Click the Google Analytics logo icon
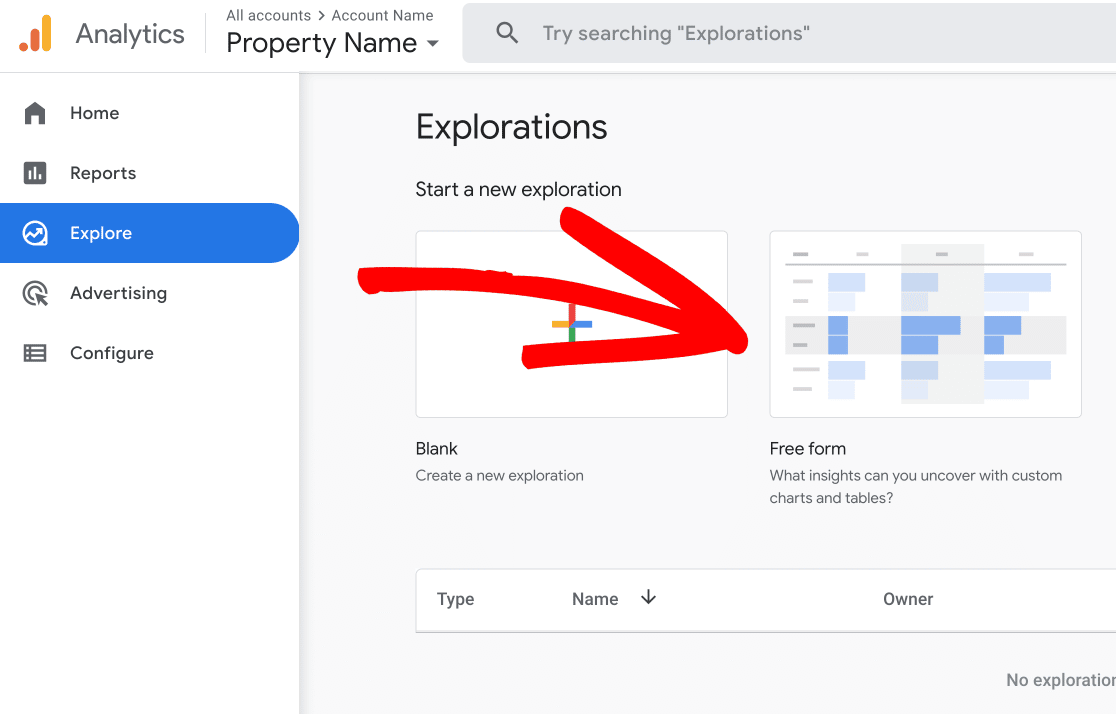Viewport: 1116px width, 714px height. (35, 34)
